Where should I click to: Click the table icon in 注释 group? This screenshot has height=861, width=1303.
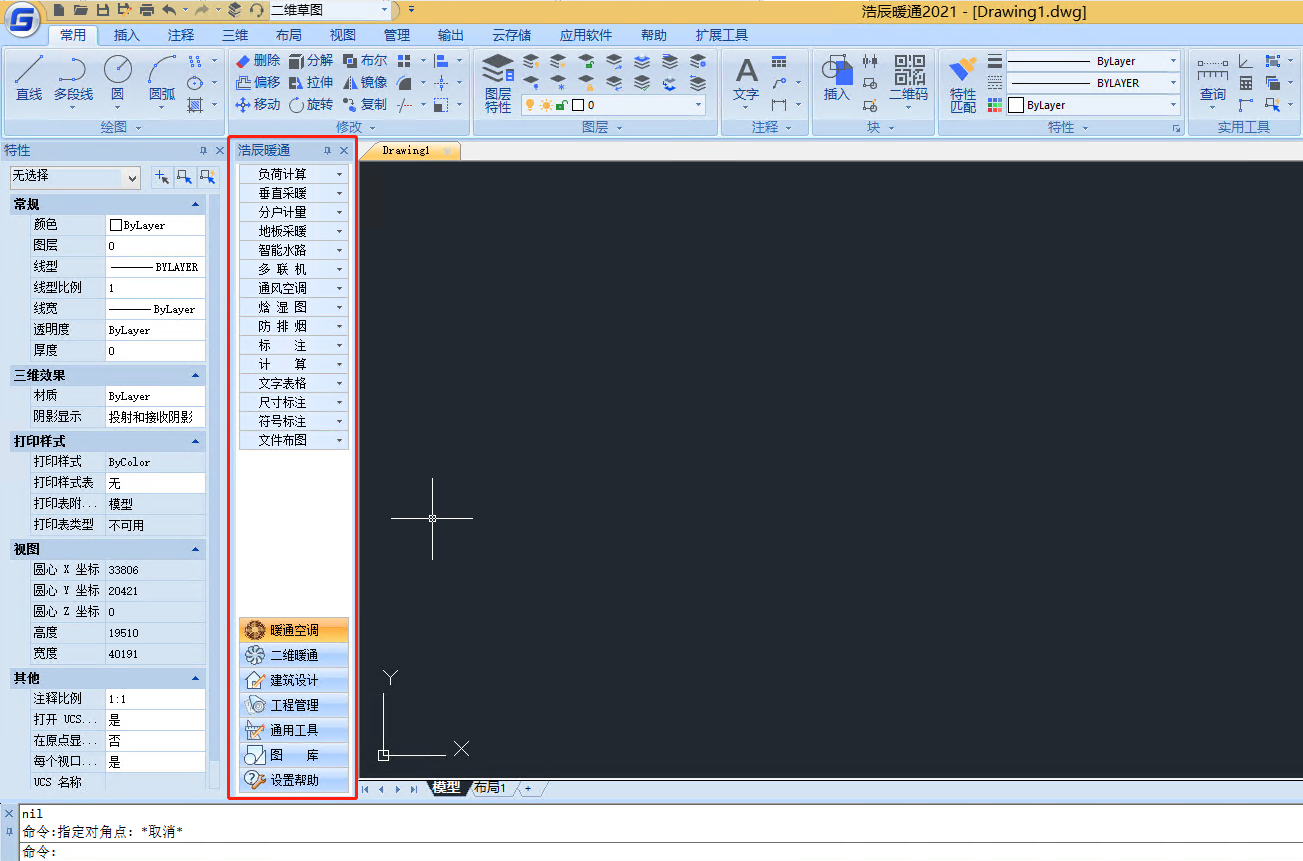click(779, 61)
